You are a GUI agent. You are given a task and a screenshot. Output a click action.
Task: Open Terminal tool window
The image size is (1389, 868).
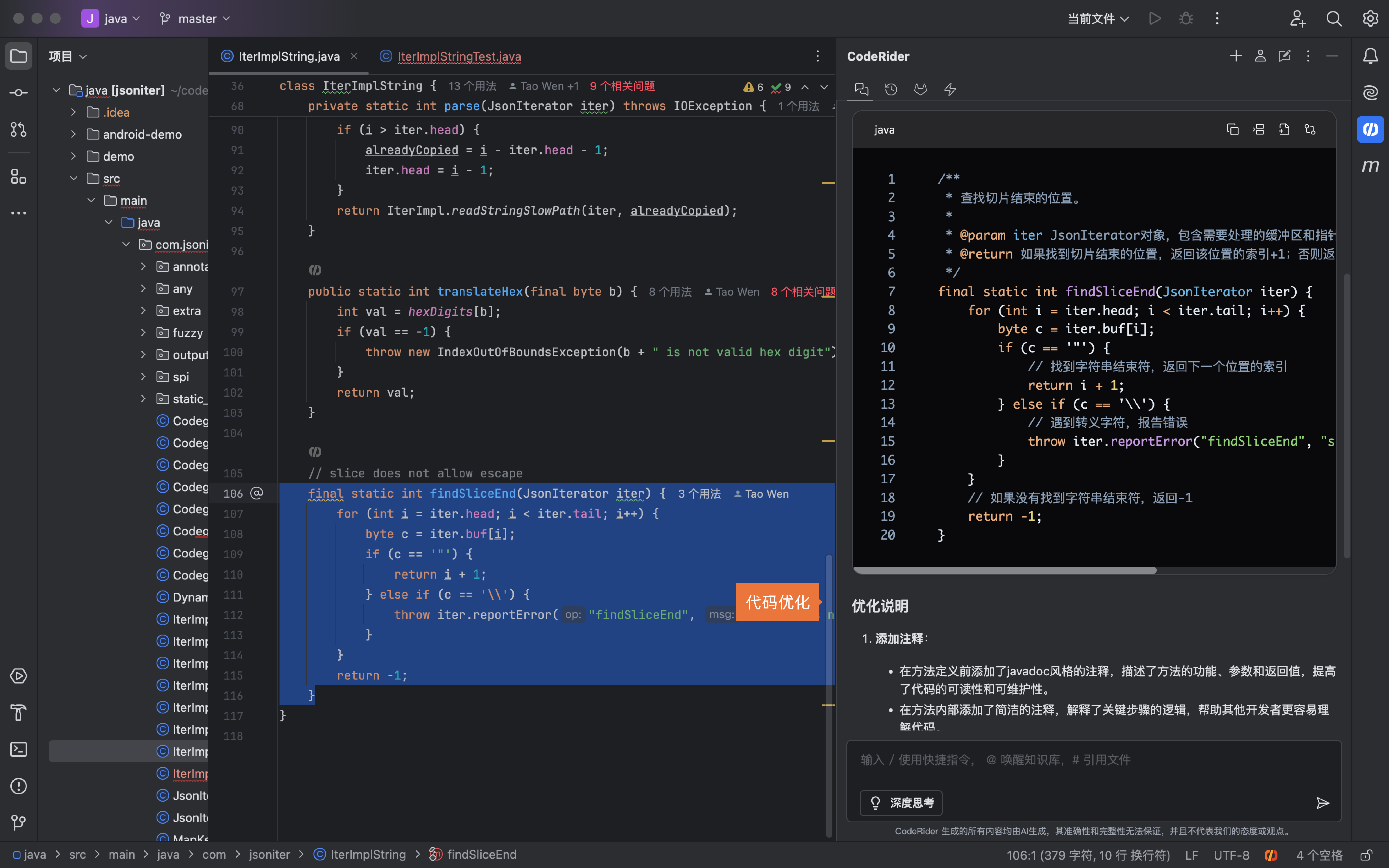[x=18, y=749]
